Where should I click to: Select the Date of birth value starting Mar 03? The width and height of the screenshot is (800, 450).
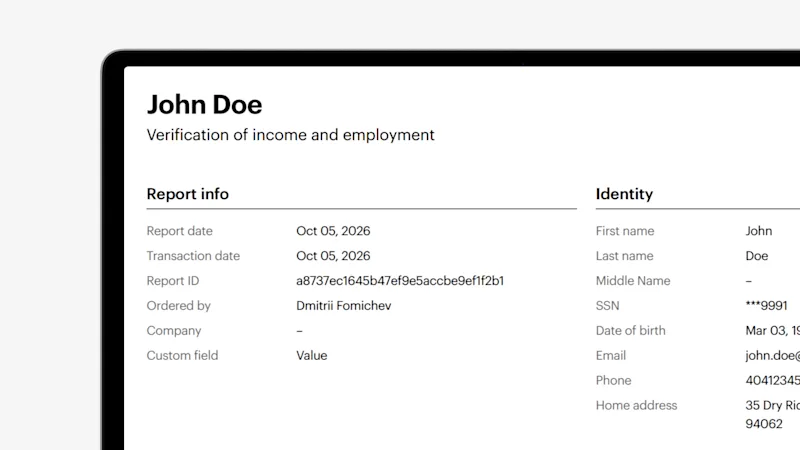point(772,331)
